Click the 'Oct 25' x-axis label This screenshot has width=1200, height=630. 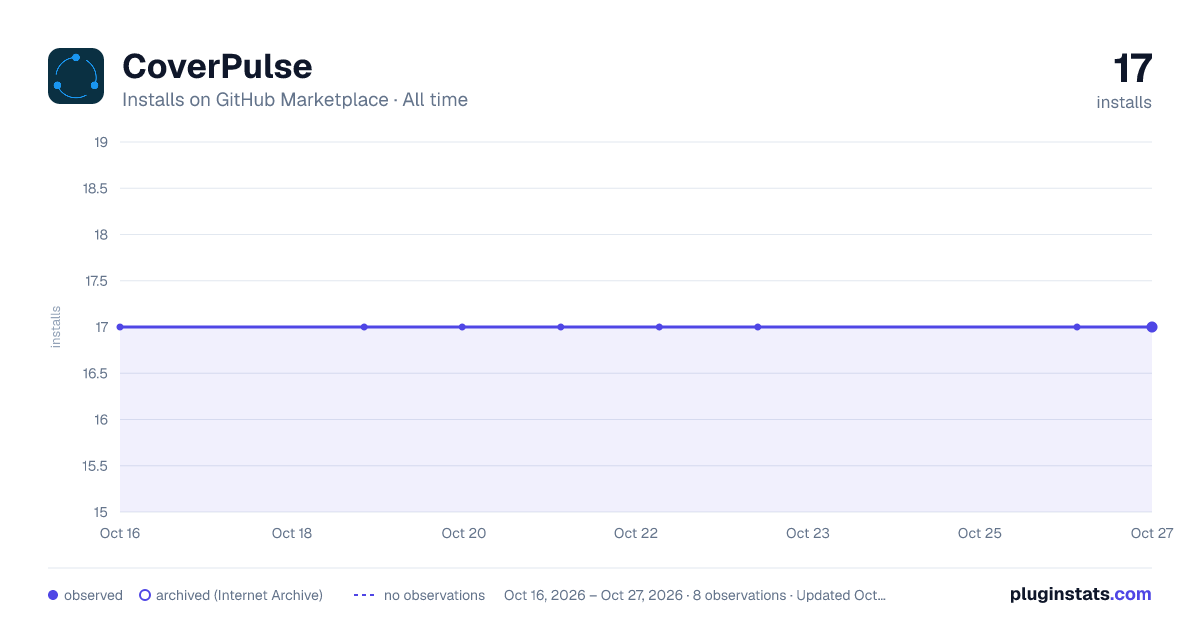click(980, 533)
